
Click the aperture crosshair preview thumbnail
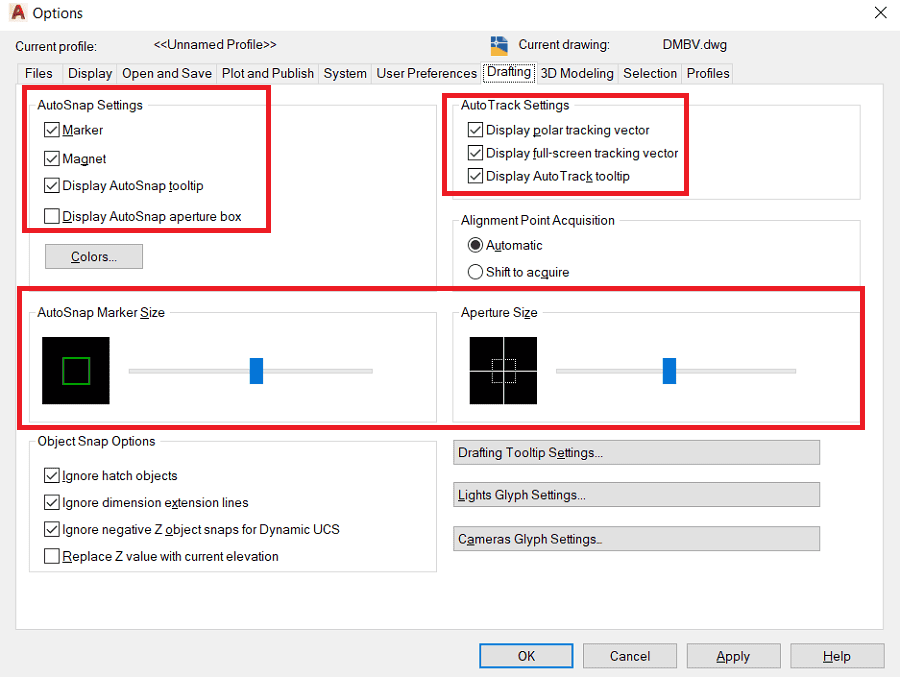pos(503,370)
